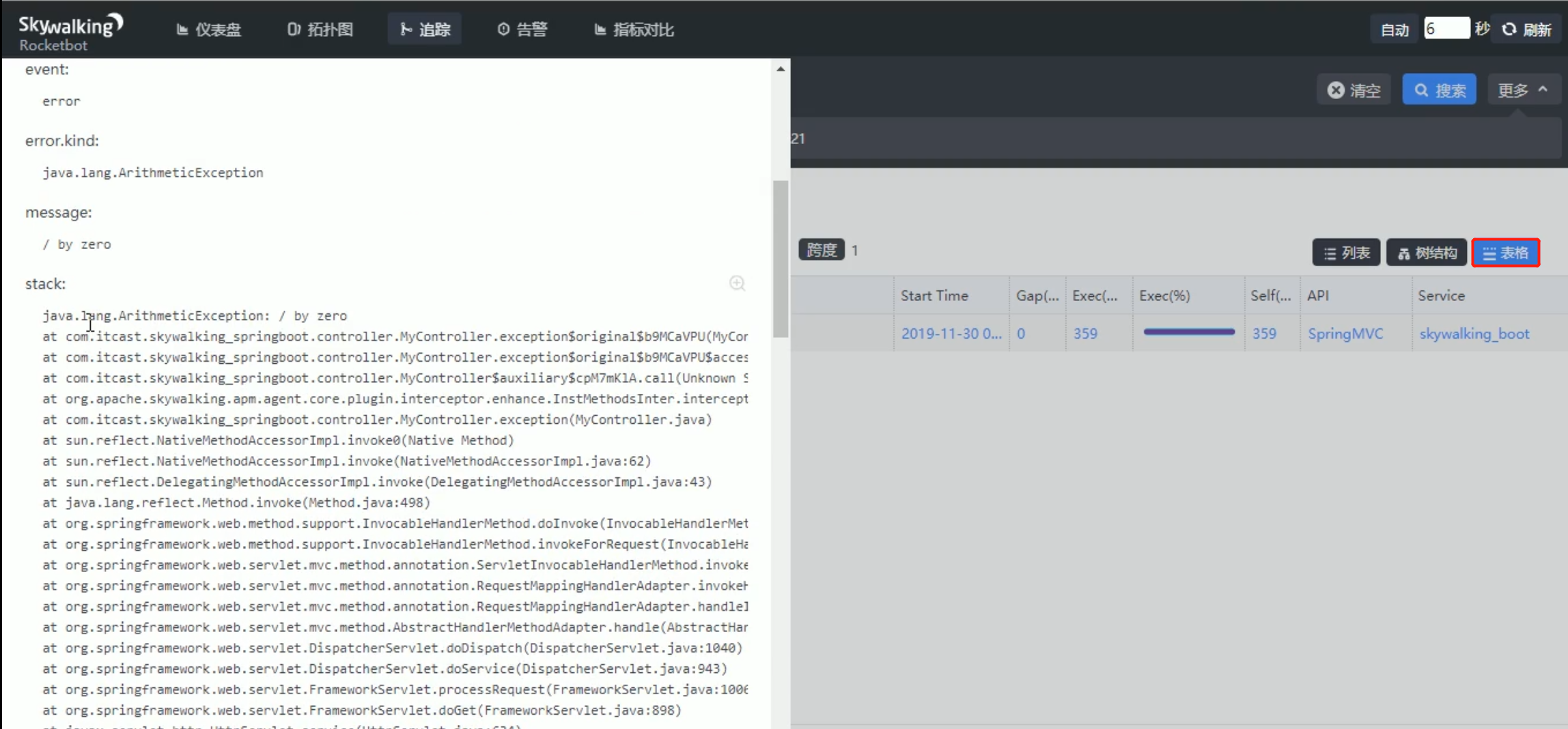1568x729 pixels.
Task: Switch to 树结构 tree view
Action: point(1426,253)
